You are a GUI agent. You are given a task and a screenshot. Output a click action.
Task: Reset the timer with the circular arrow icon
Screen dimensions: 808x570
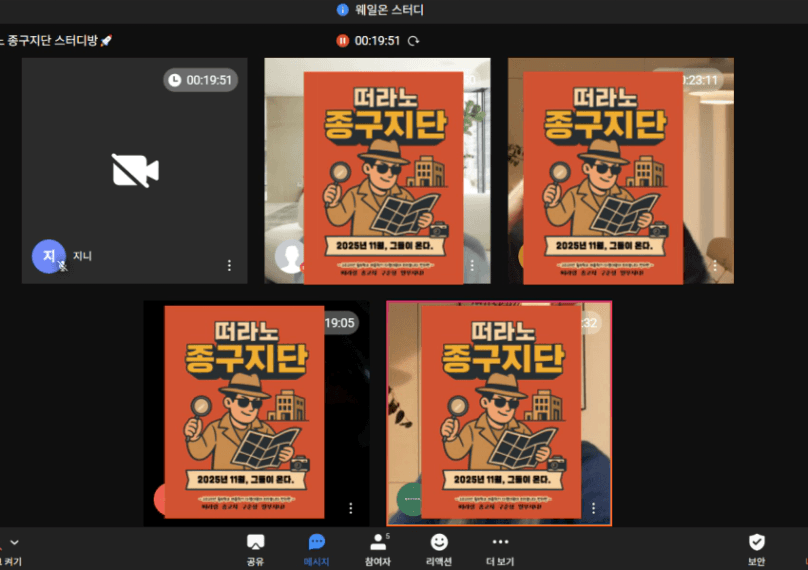413,41
